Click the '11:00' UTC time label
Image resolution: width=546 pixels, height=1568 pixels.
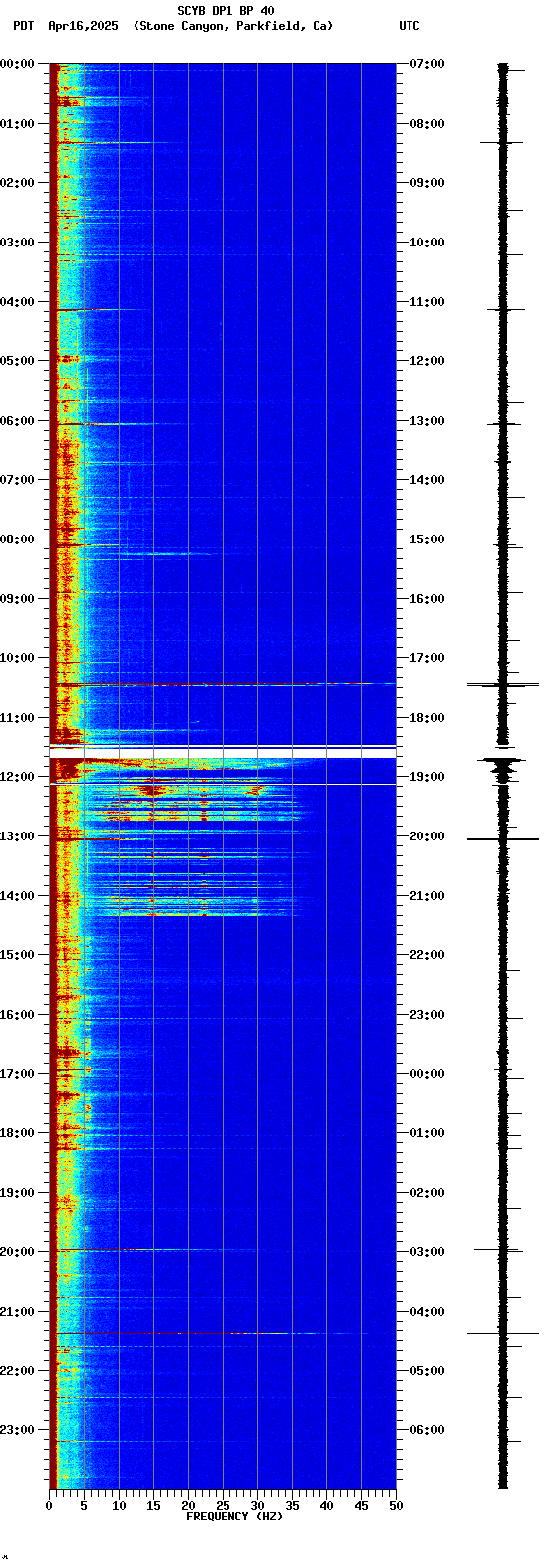point(427,302)
